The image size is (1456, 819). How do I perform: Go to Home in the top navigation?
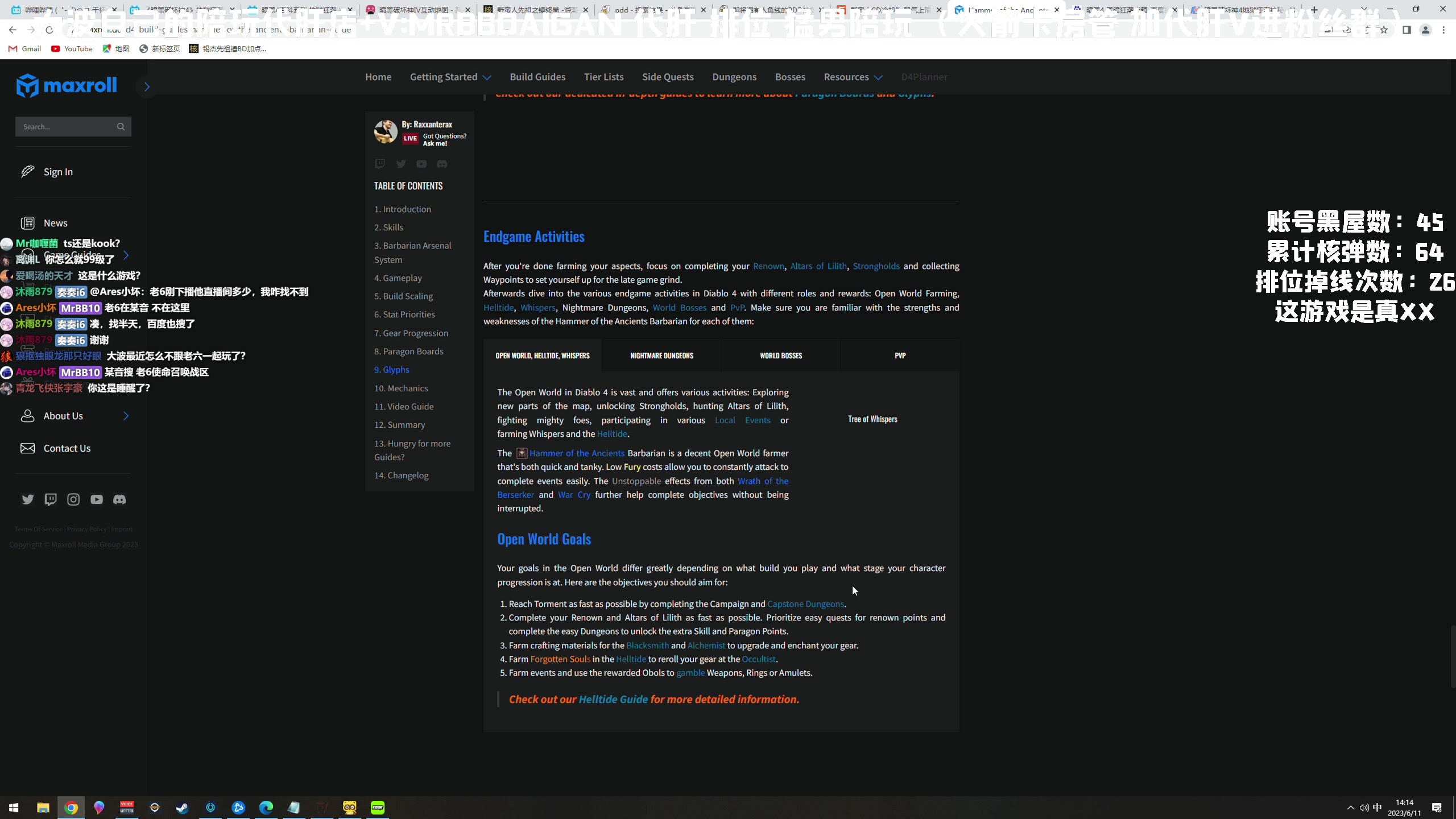pos(378,77)
